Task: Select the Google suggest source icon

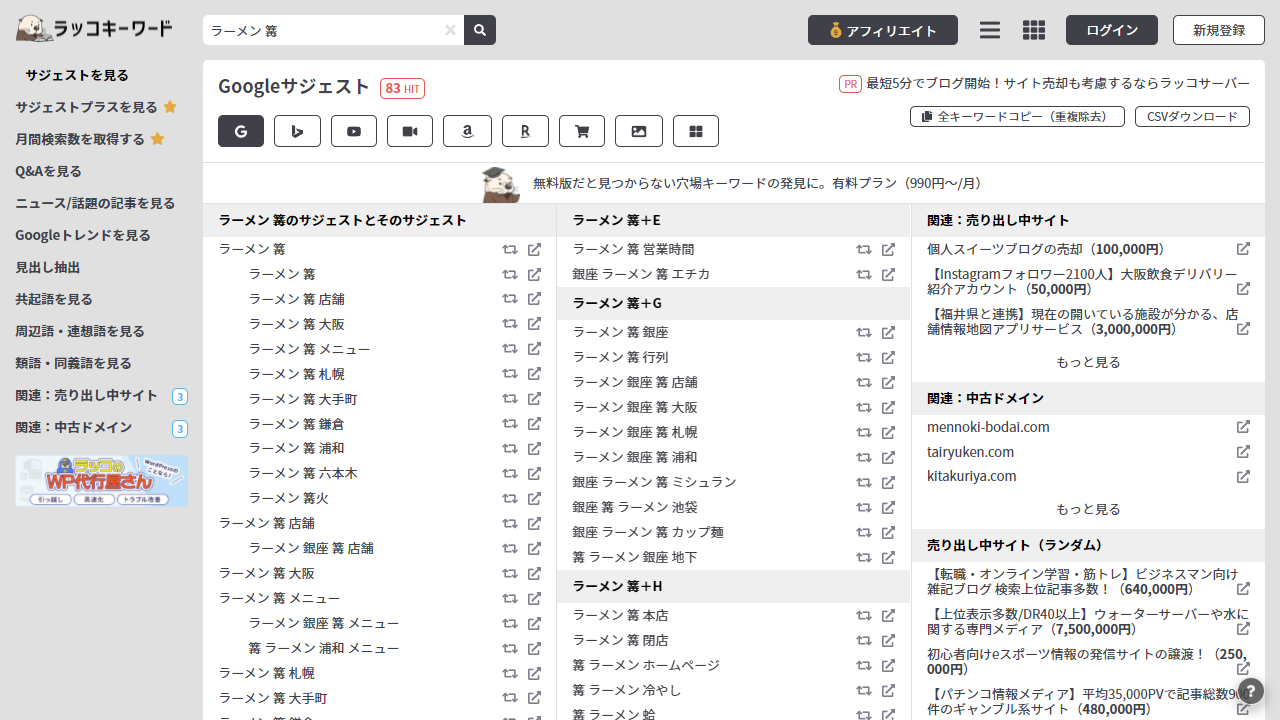Action: 241,131
